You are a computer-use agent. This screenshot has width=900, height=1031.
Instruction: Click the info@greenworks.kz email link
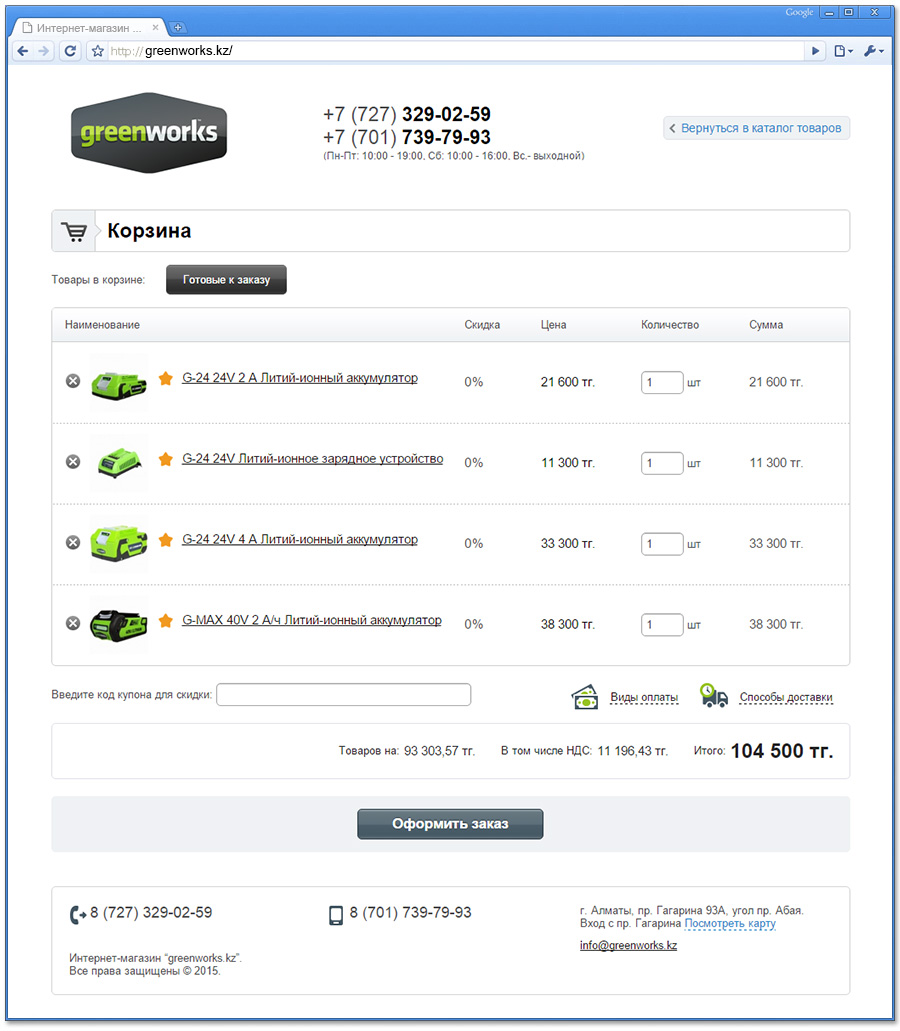(x=628, y=946)
